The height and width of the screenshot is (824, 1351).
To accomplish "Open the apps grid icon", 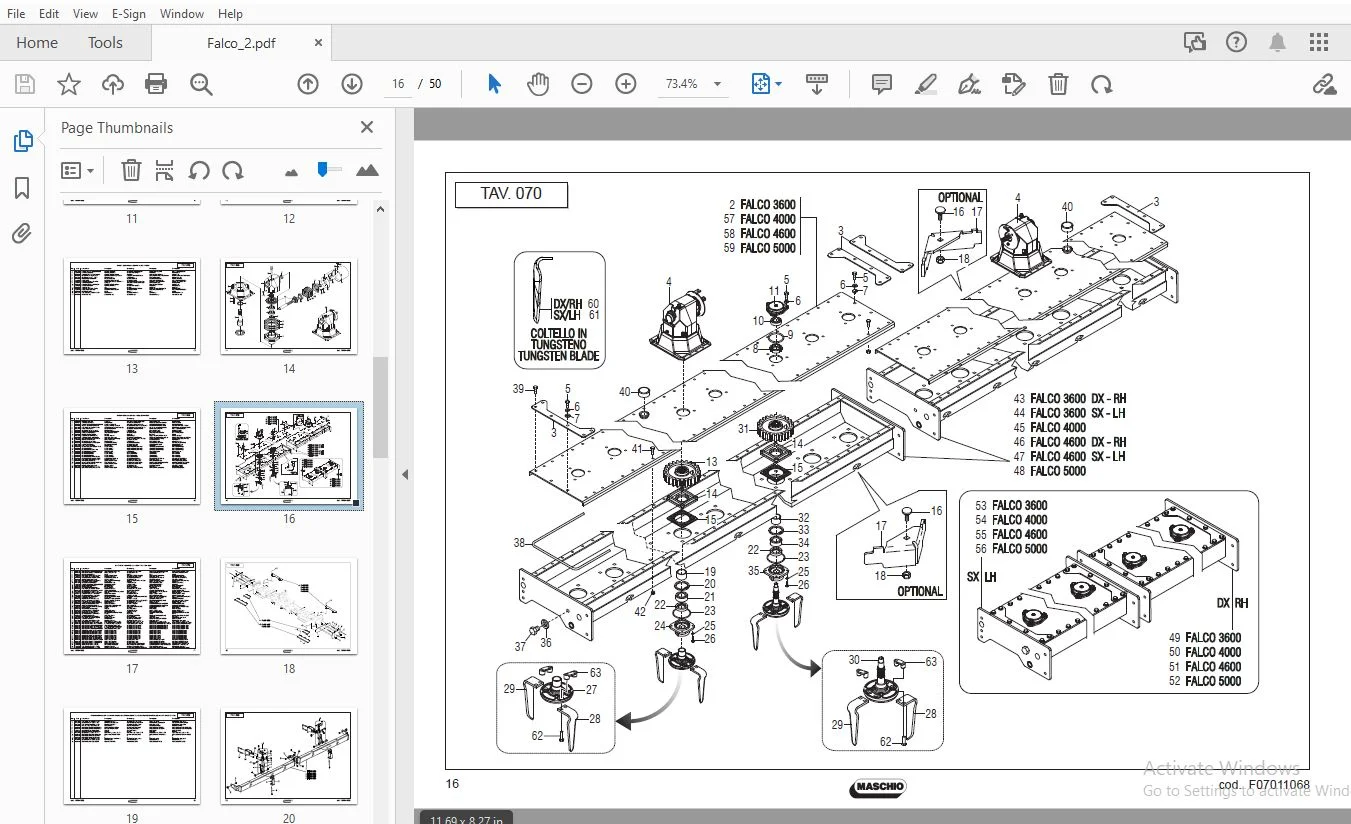I will click(x=1319, y=42).
